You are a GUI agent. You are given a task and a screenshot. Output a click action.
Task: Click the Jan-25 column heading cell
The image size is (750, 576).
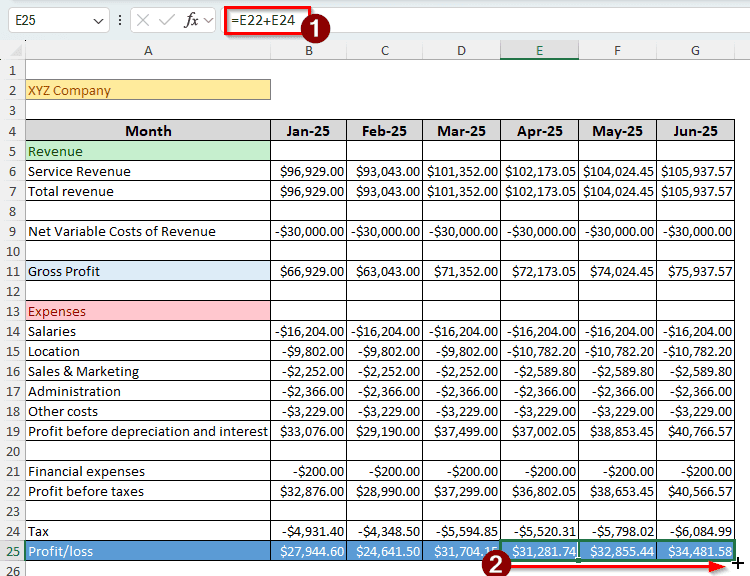tap(308, 131)
